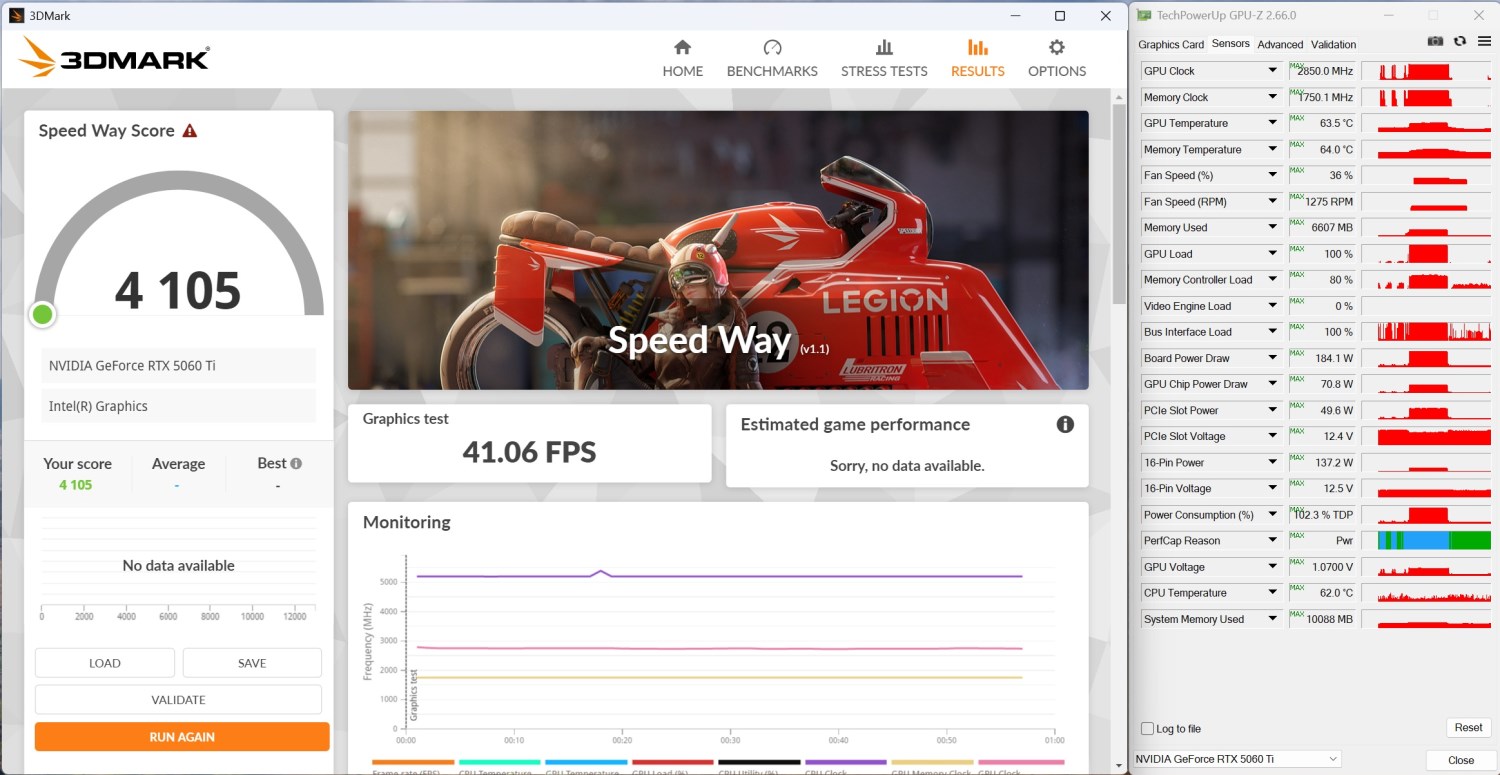
Task: Expand the 16-Pin Power sensor dropdown
Action: (1273, 462)
